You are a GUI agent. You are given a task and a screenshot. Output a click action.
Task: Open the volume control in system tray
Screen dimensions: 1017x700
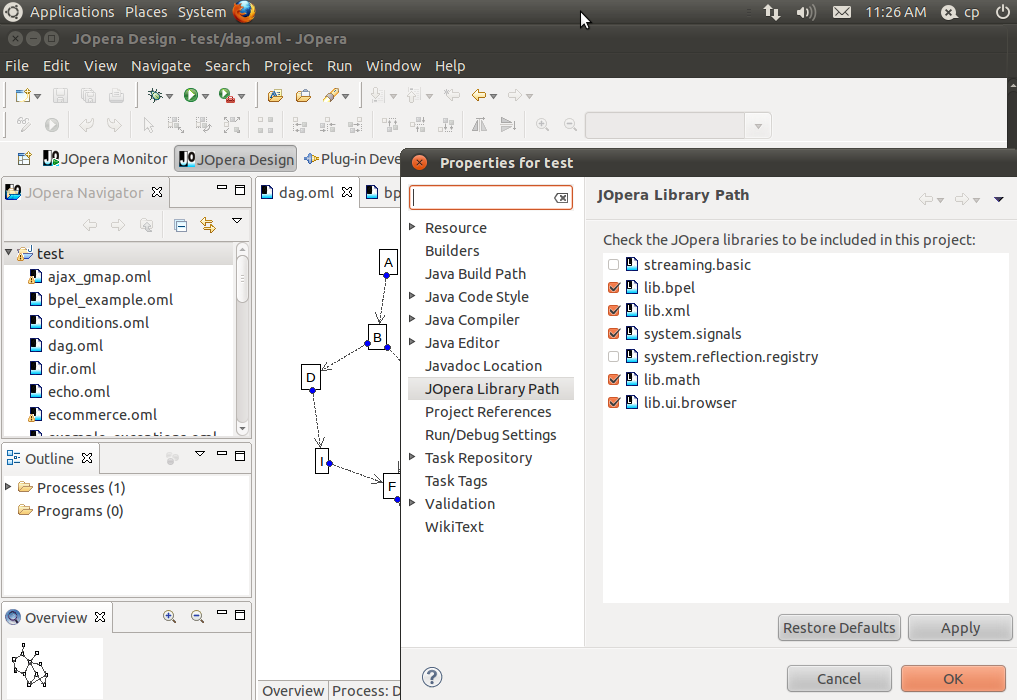[x=806, y=12]
